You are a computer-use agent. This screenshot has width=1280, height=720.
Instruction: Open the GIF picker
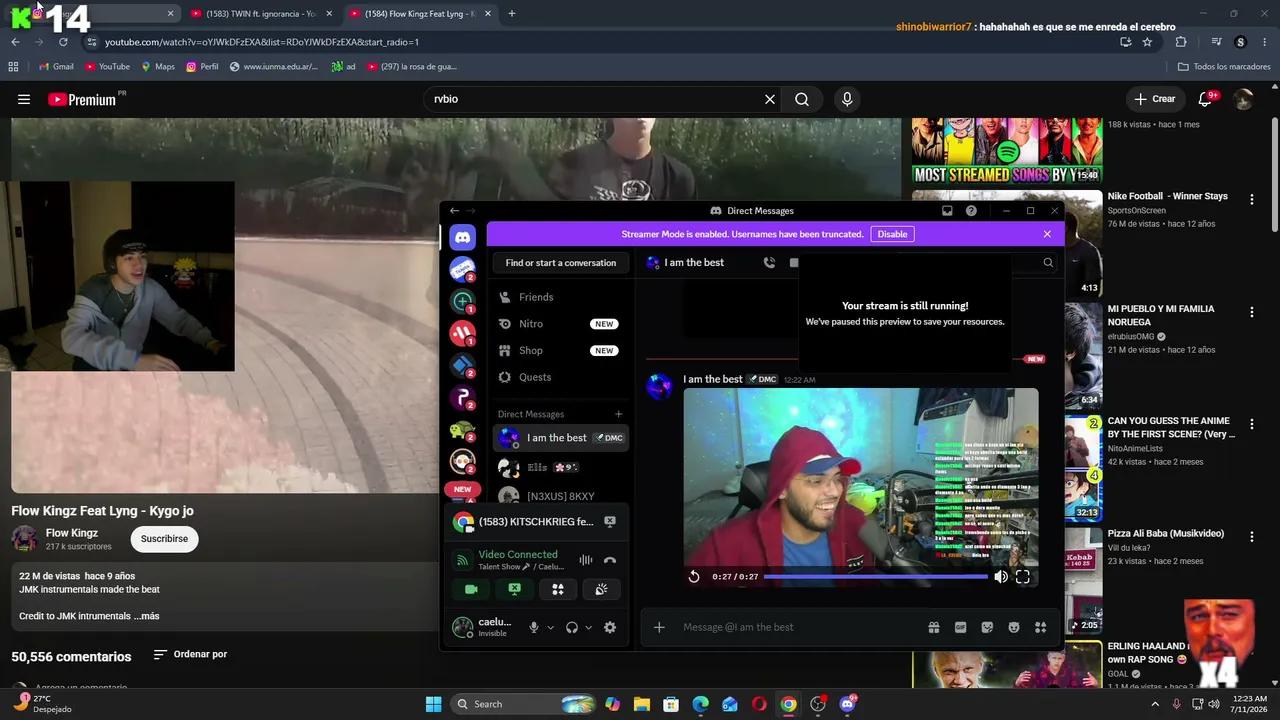(x=960, y=627)
